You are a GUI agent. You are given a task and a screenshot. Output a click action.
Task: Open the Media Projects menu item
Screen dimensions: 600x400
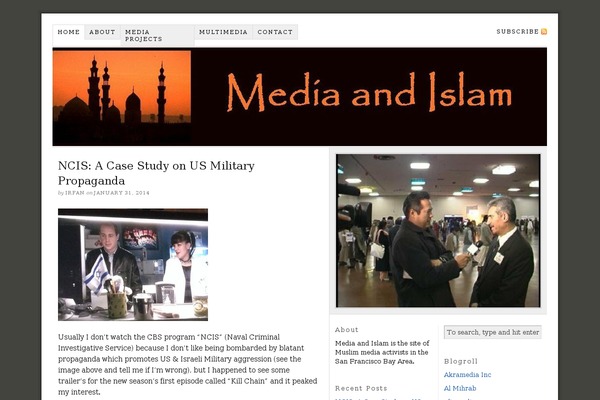(157, 35)
